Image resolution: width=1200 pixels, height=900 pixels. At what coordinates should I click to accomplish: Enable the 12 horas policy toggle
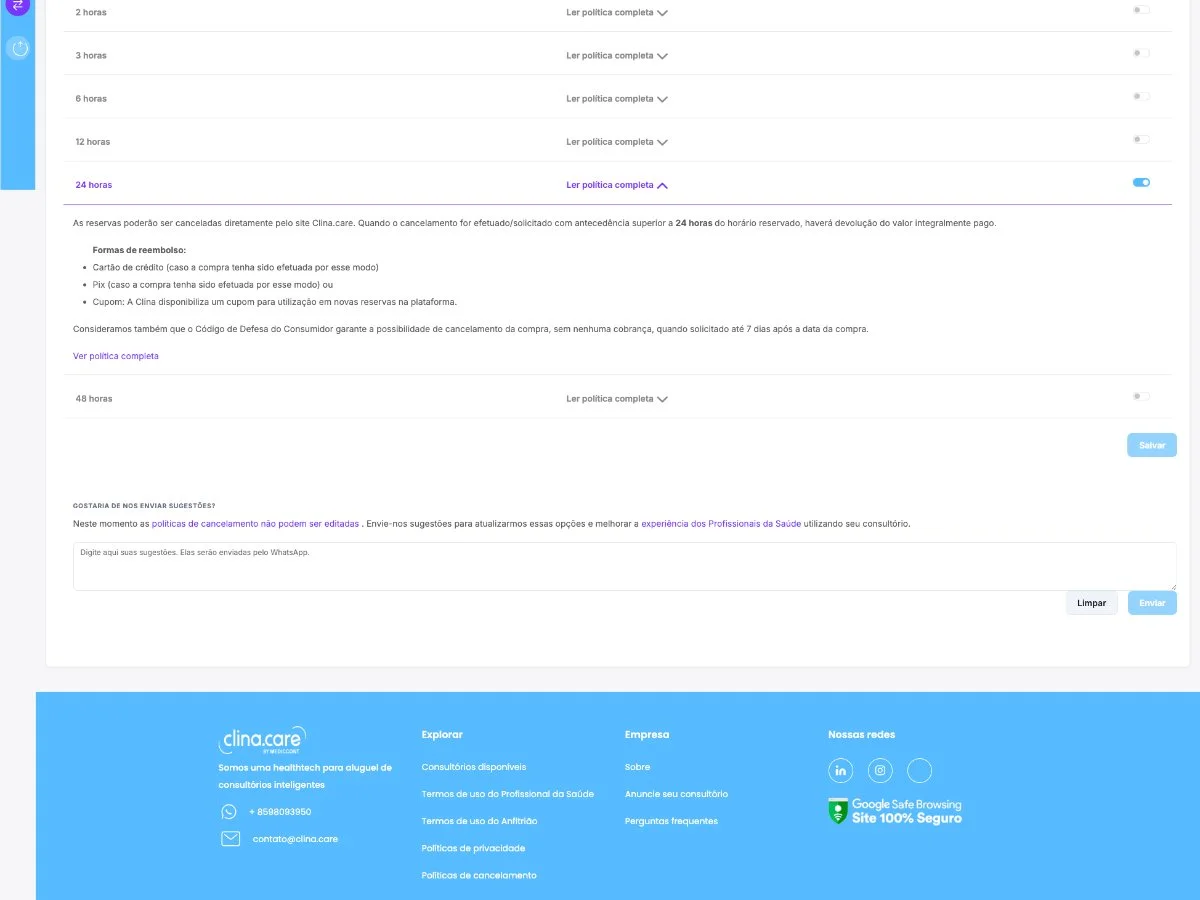tap(1141, 139)
